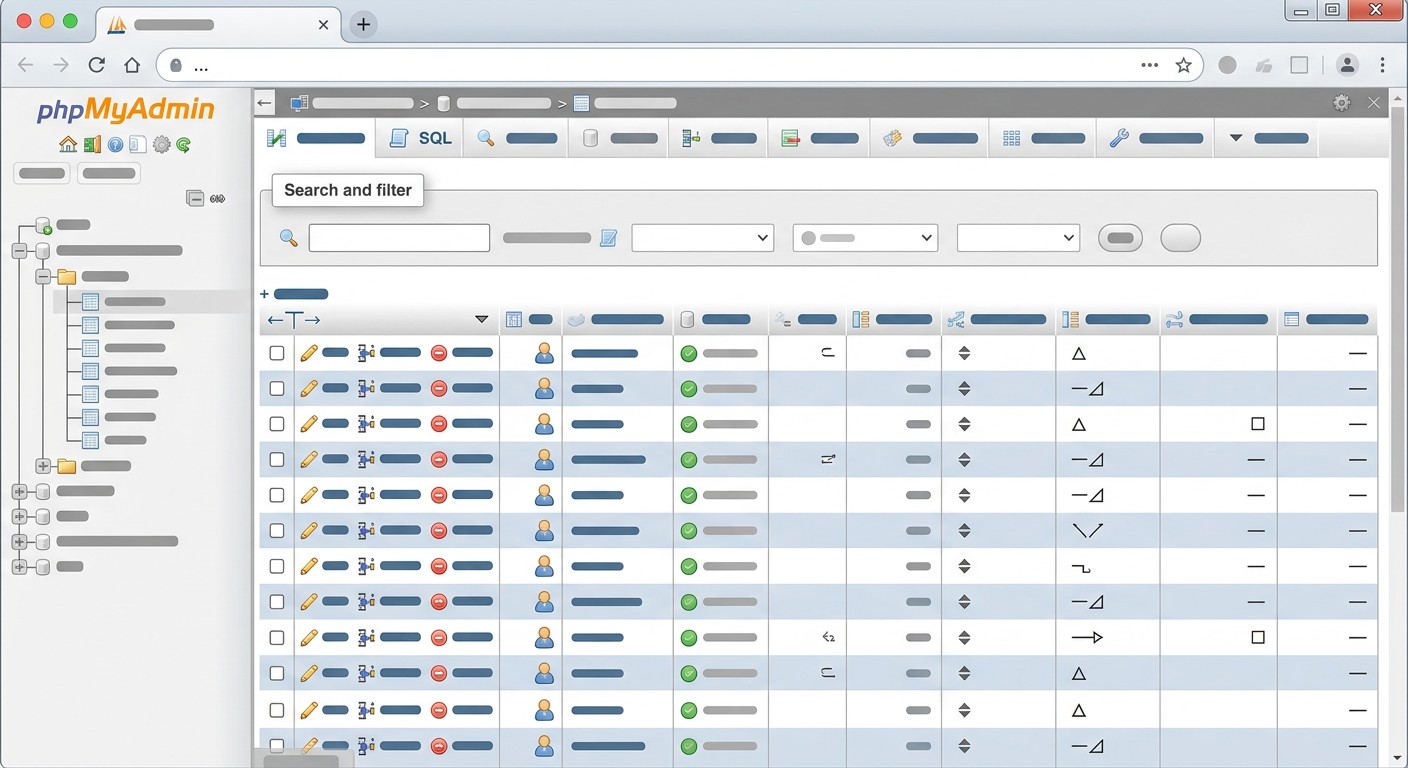
Task: Click the column header with cloud icon
Action: (617, 320)
